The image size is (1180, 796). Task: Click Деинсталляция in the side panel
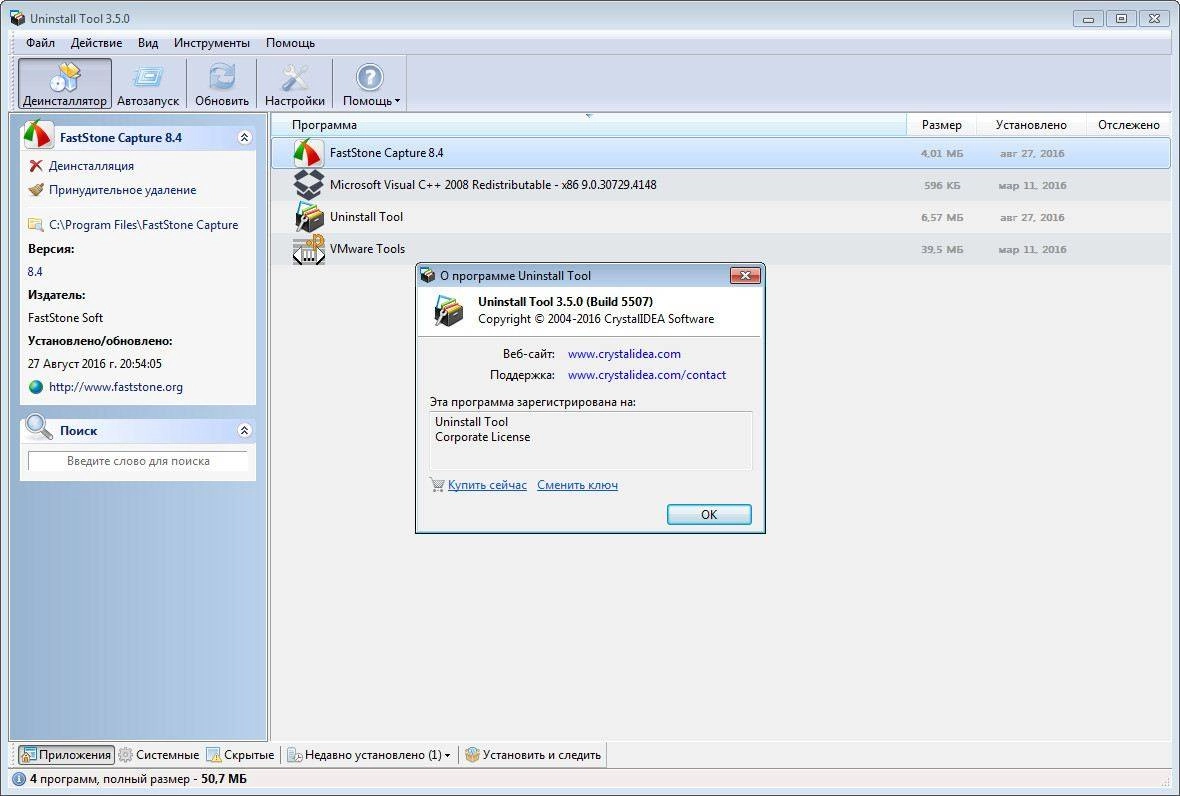(91, 166)
